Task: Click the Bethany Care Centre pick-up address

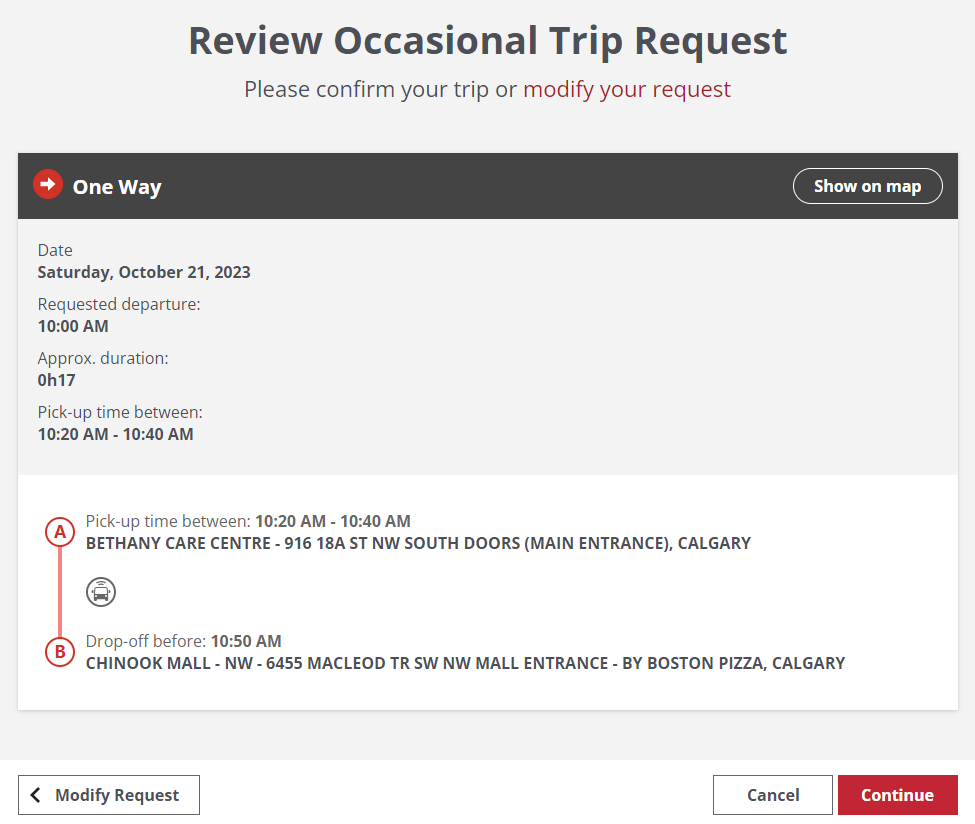Action: [418, 543]
